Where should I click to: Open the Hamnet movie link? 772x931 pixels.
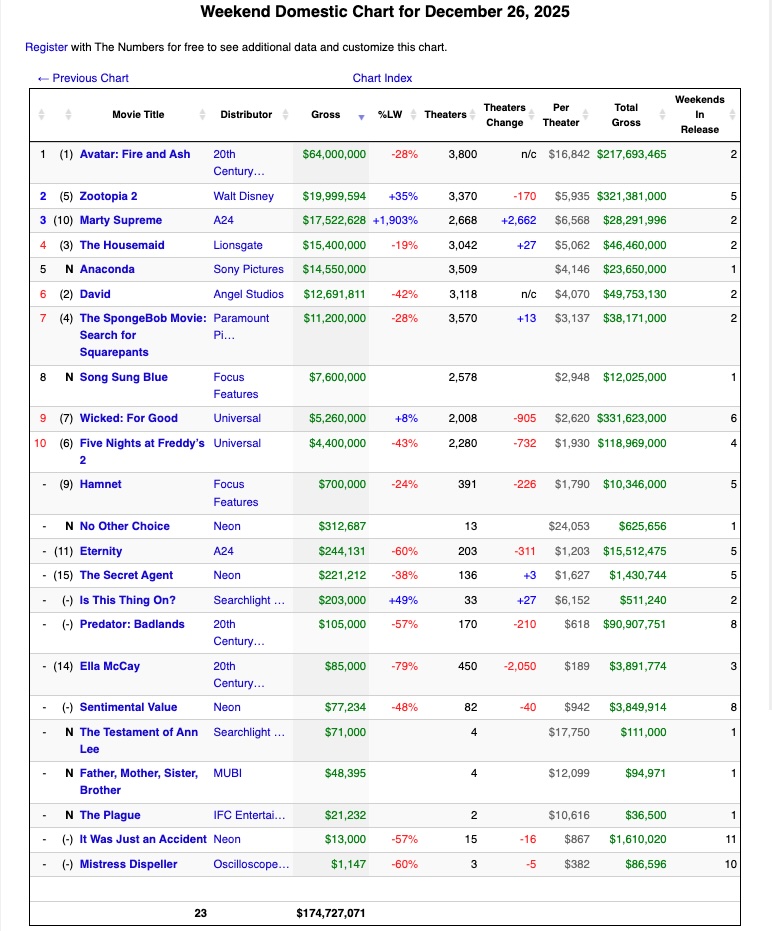click(100, 484)
